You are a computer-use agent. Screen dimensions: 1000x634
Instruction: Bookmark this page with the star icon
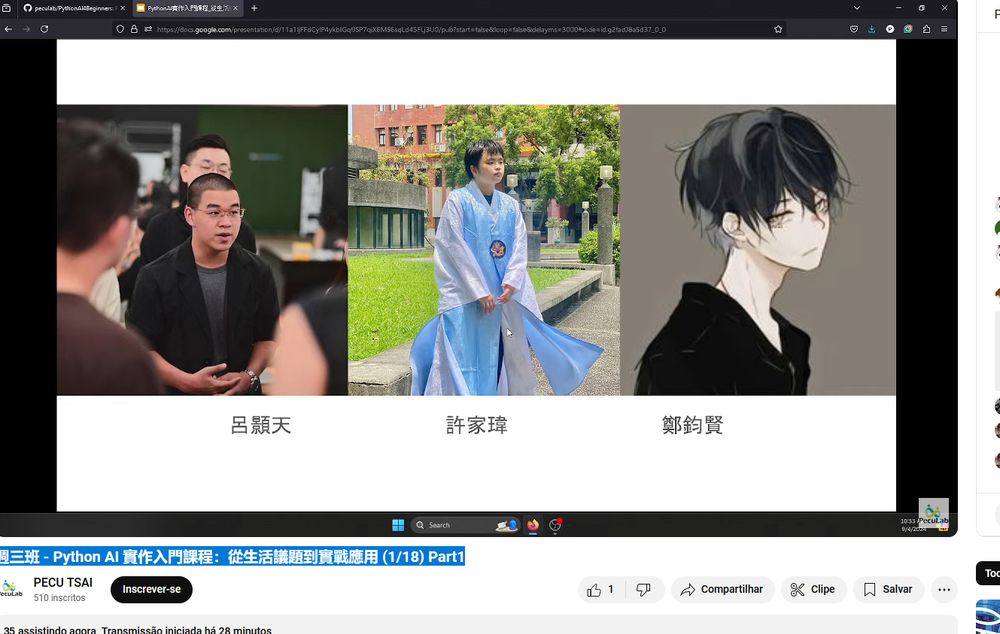(778, 29)
